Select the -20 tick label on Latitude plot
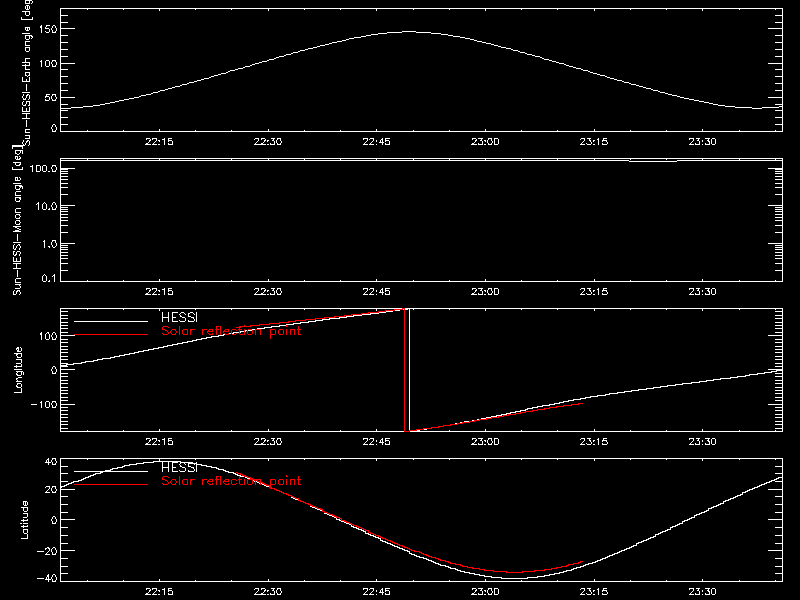800x600 pixels. 47,551
